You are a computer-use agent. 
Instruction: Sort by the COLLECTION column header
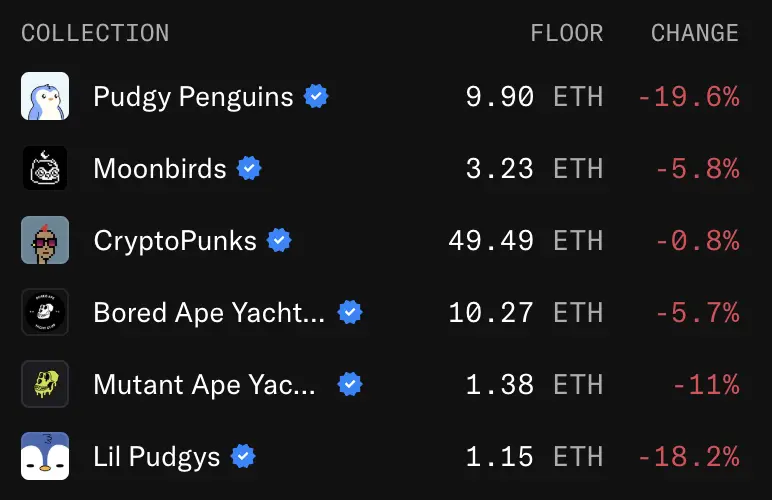click(x=96, y=33)
